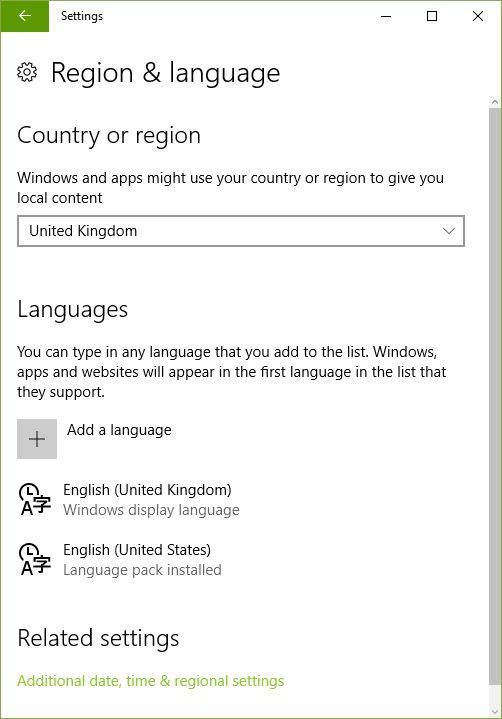Click the language icon beside English (United Kingdom)
Image resolution: width=502 pixels, height=719 pixels.
tap(35, 500)
